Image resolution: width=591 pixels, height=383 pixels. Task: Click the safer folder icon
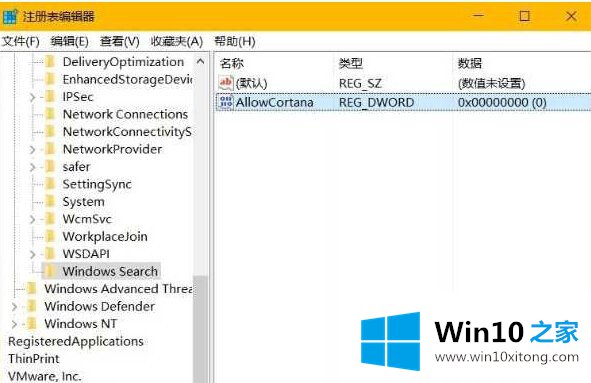pyautogui.click(x=50, y=166)
